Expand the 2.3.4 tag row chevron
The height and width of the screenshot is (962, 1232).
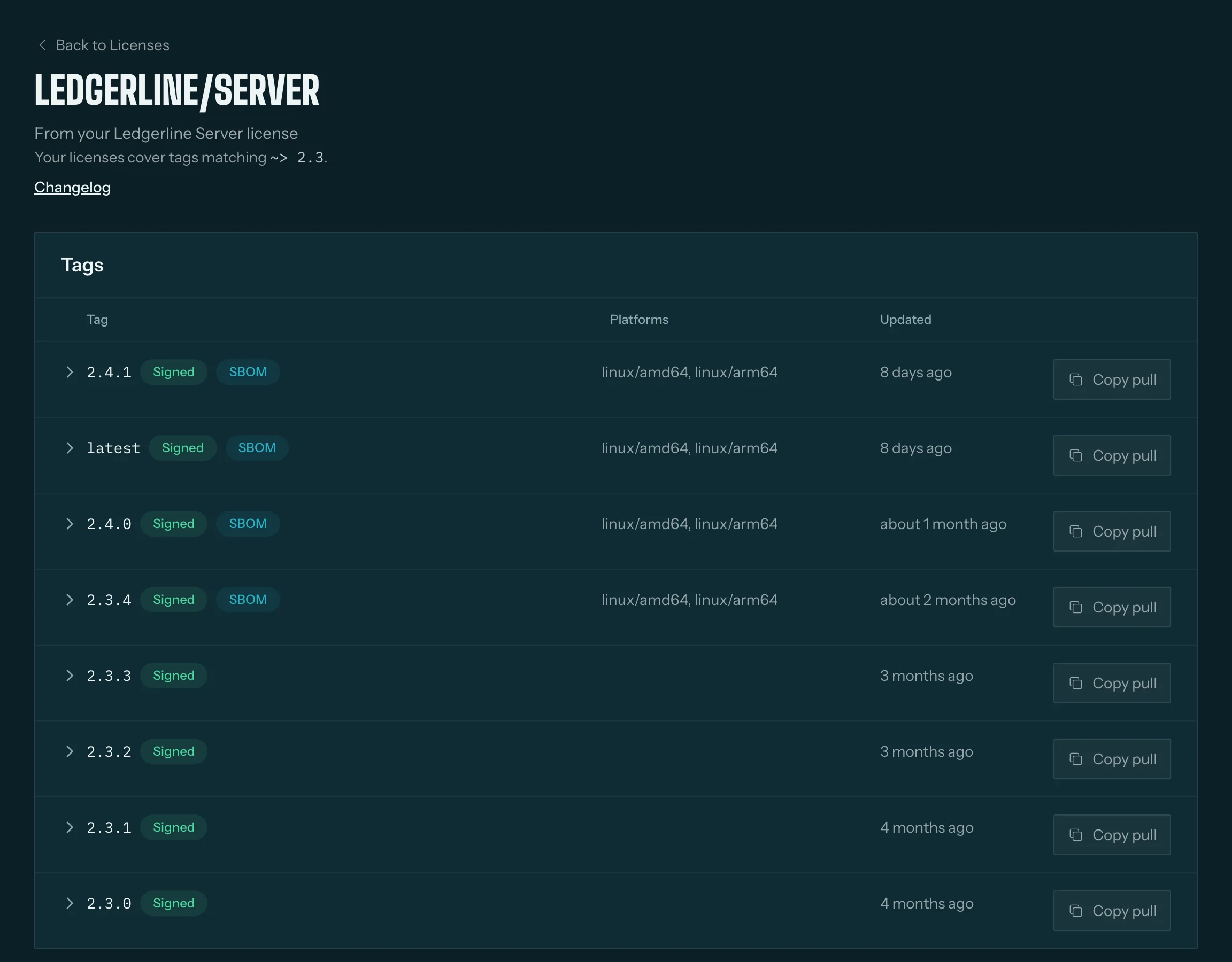[70, 600]
